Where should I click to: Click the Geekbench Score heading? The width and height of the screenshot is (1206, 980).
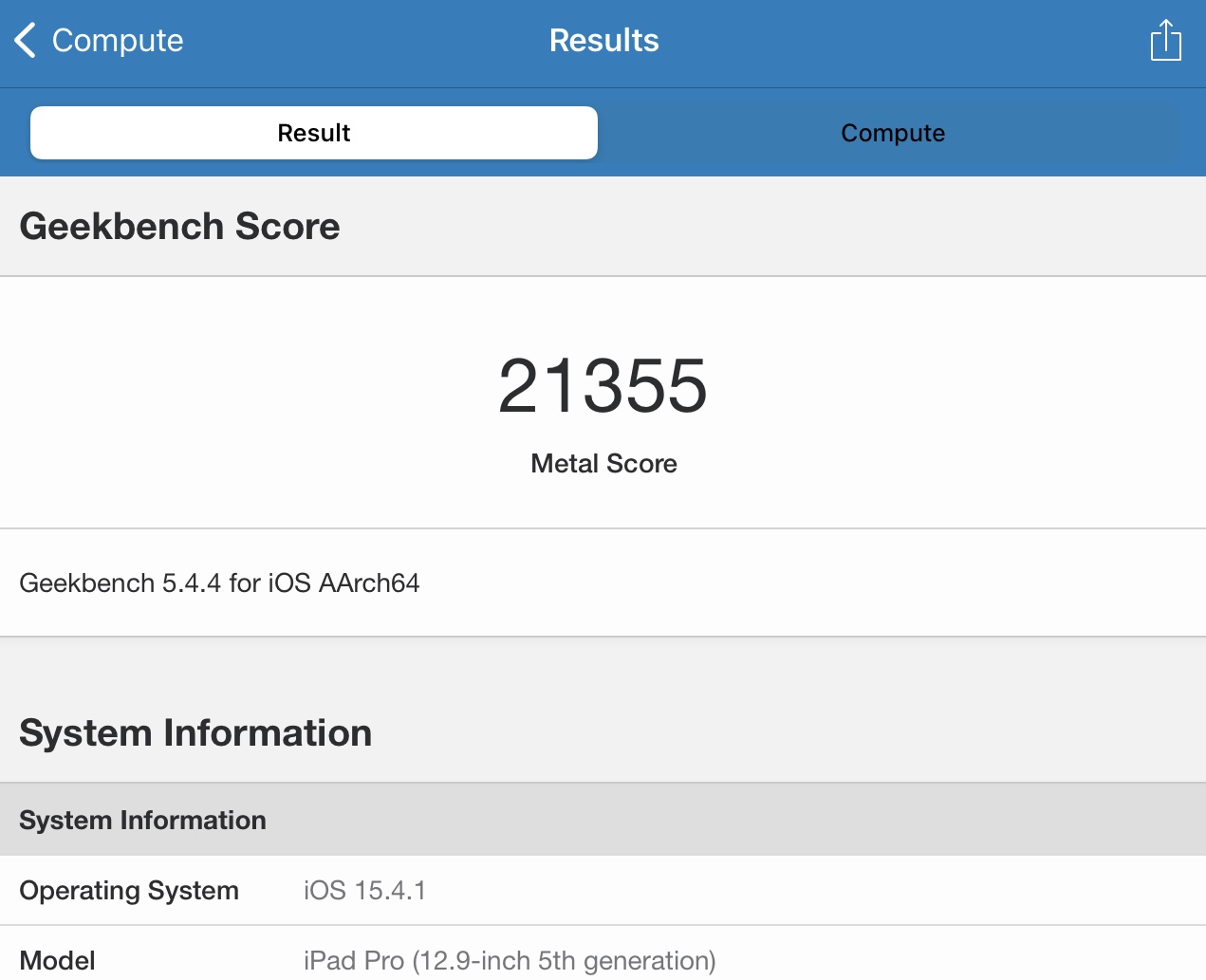179,227
